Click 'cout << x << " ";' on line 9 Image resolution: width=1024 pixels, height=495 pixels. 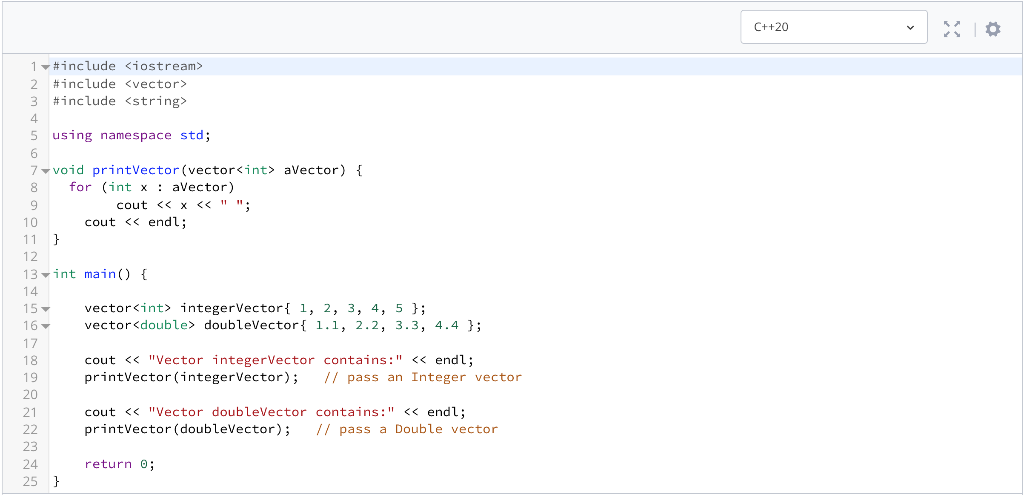tap(184, 205)
